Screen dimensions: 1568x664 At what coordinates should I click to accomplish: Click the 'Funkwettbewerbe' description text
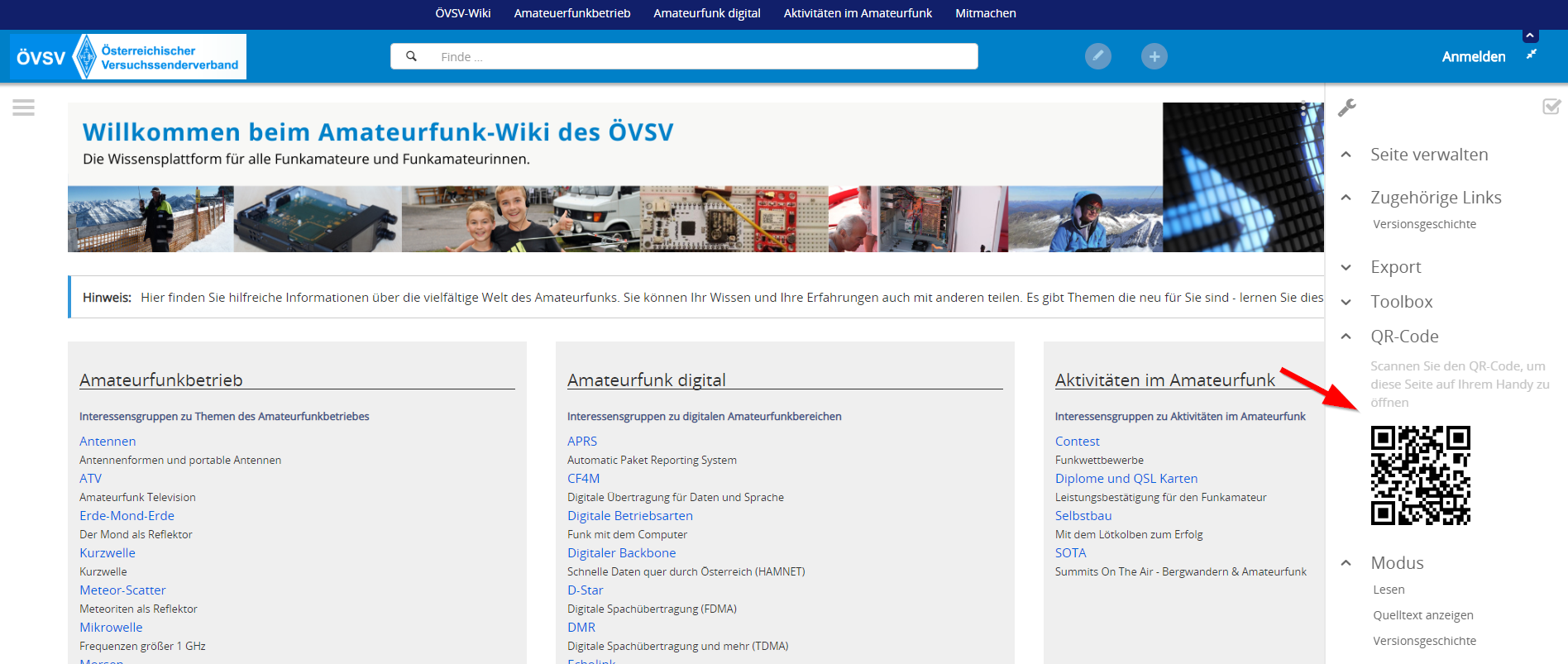pyautogui.click(x=1099, y=461)
